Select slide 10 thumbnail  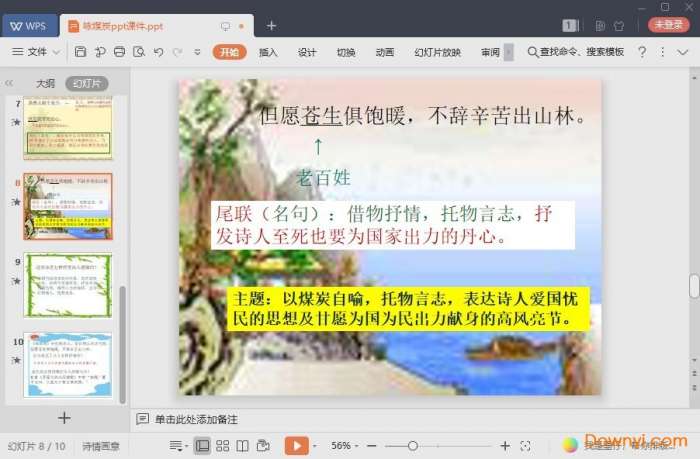(68, 364)
